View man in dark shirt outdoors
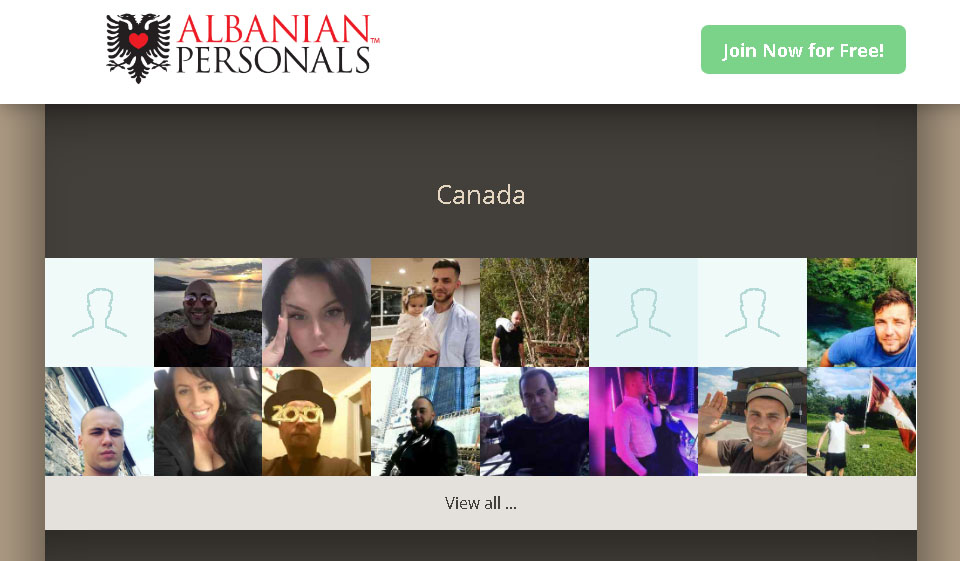 (x=534, y=421)
